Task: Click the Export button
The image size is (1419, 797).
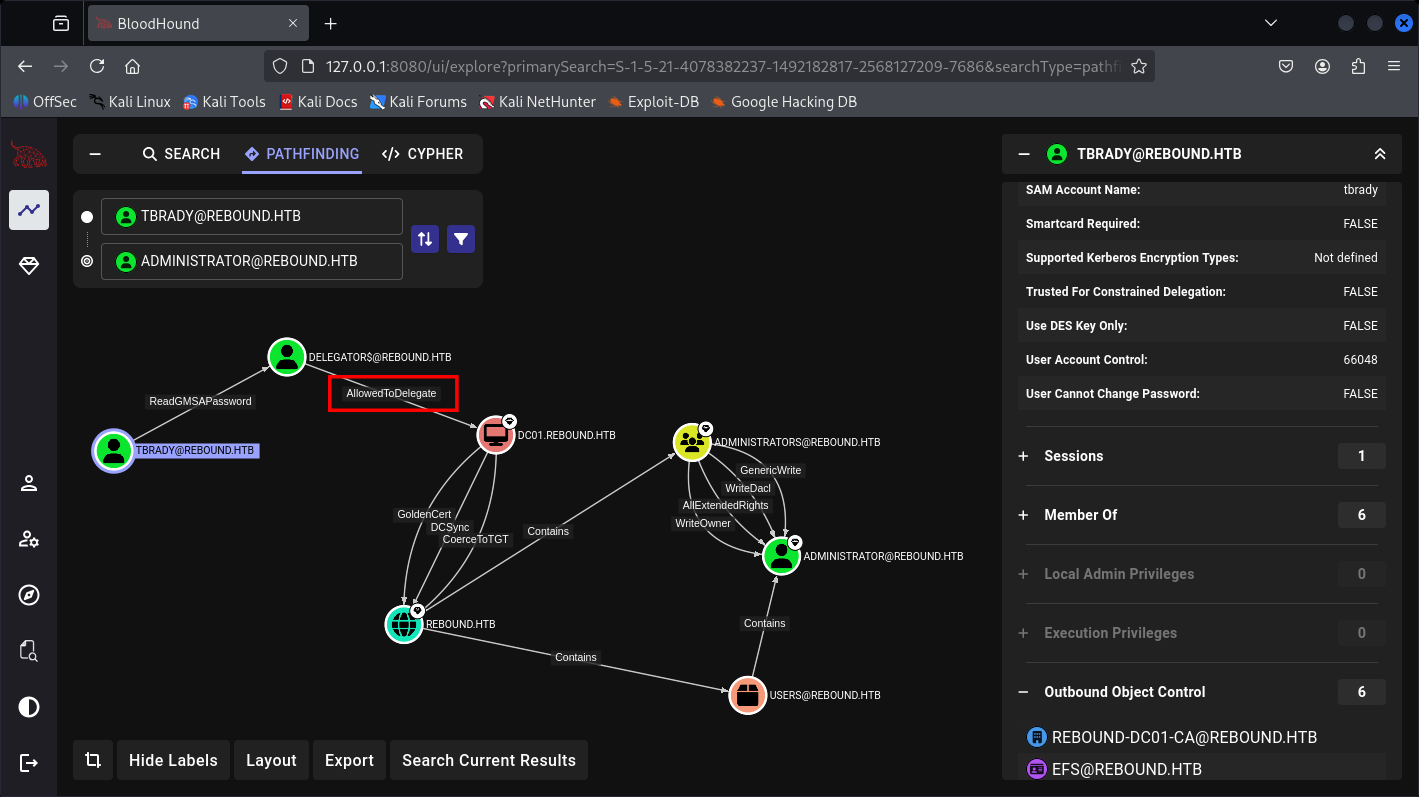Action: click(349, 760)
